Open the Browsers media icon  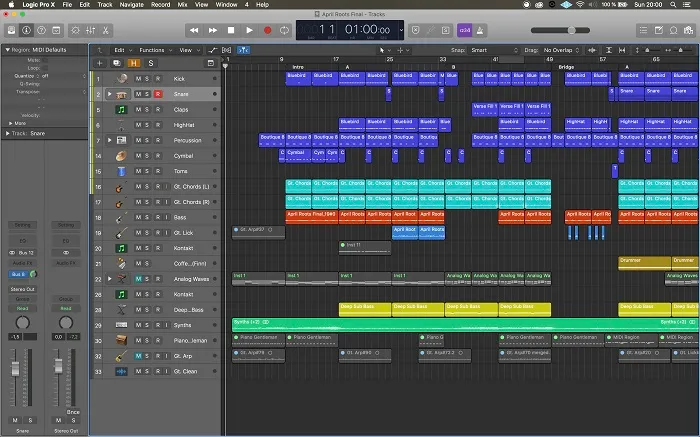[688, 30]
